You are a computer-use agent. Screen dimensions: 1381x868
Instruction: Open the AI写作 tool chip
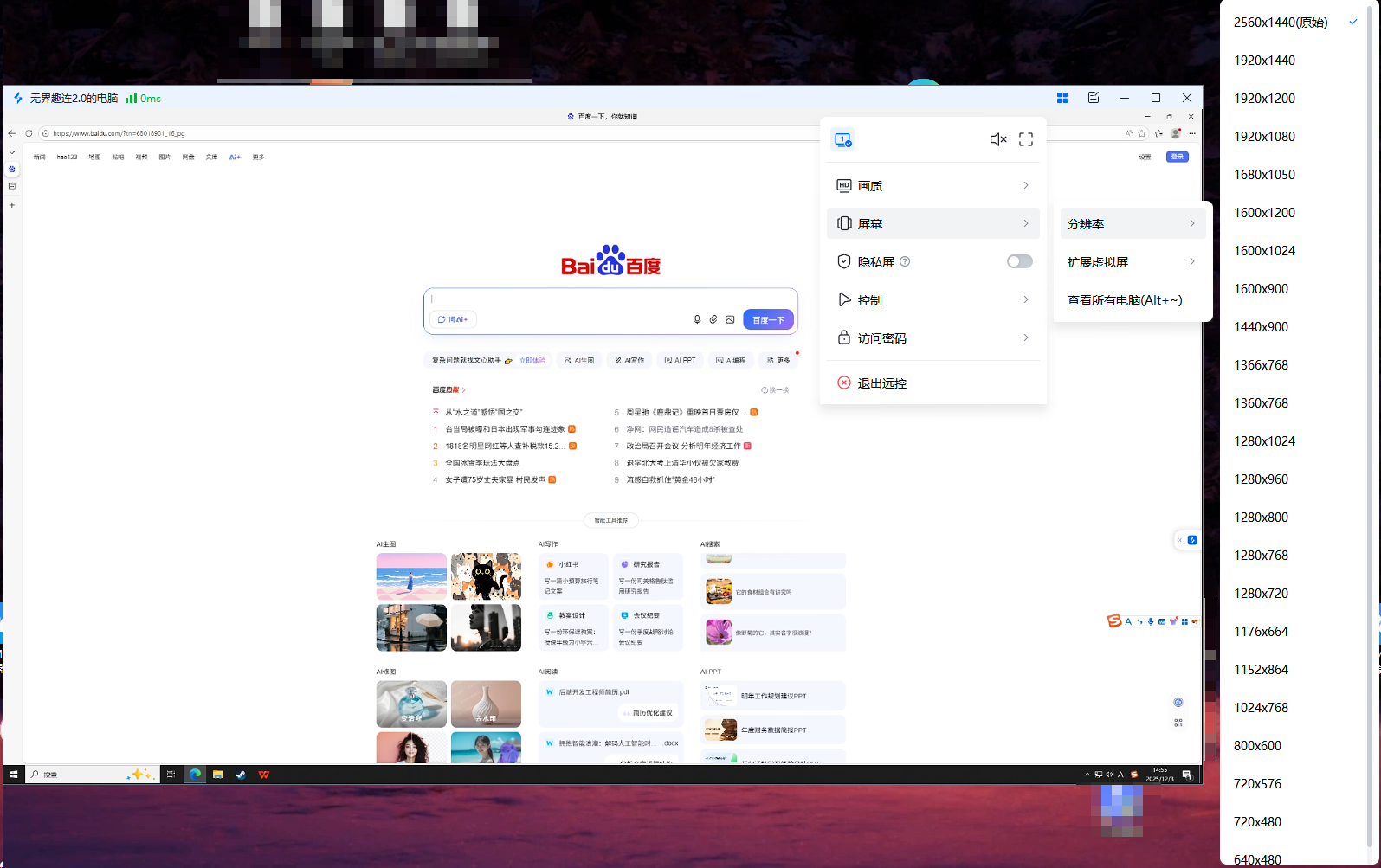coord(629,360)
